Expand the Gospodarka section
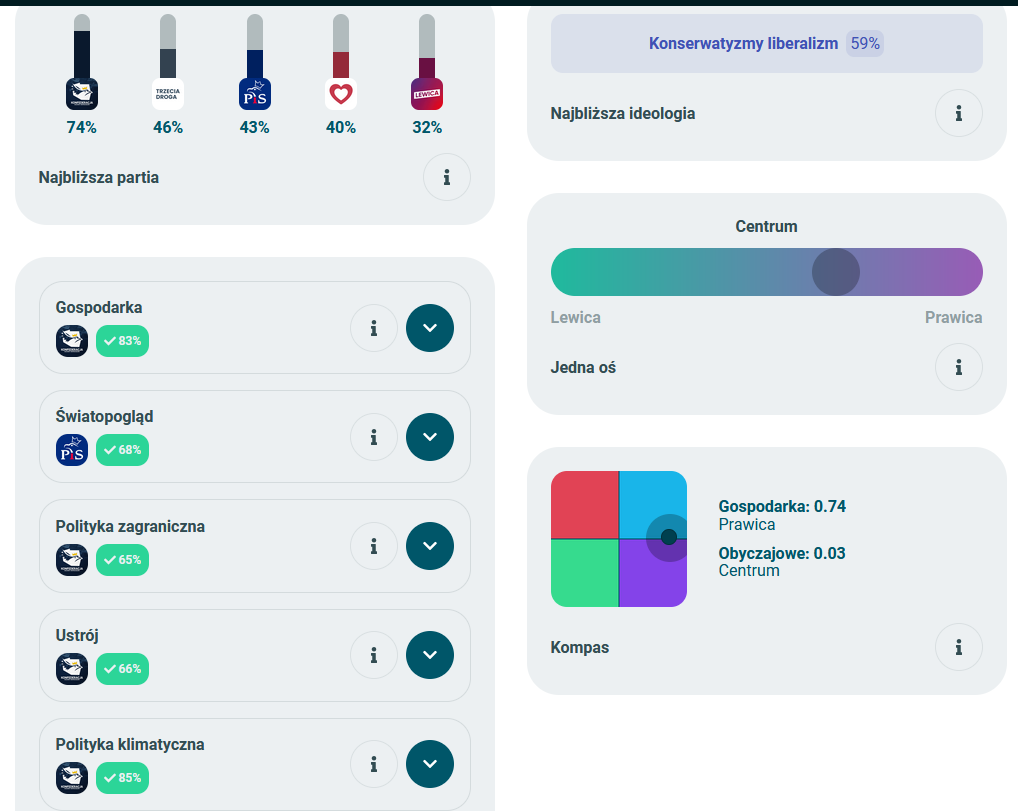 [x=430, y=328]
